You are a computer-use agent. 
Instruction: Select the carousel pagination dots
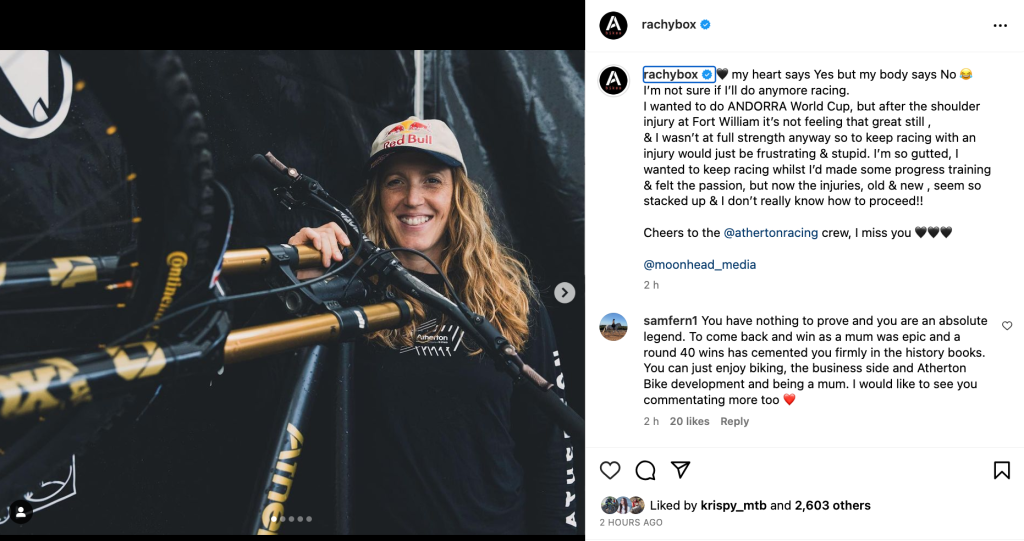(292, 519)
